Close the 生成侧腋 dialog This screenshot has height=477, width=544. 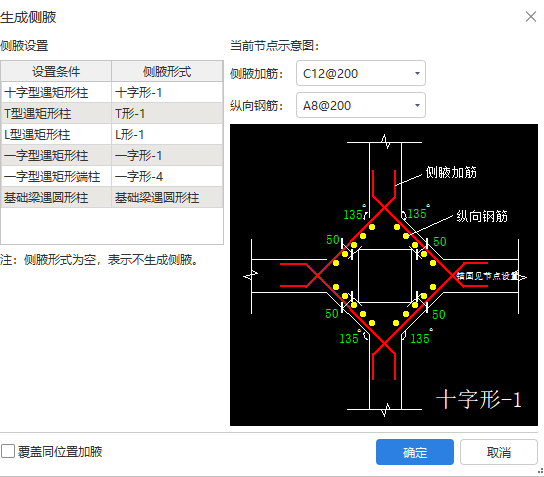click(x=530, y=16)
